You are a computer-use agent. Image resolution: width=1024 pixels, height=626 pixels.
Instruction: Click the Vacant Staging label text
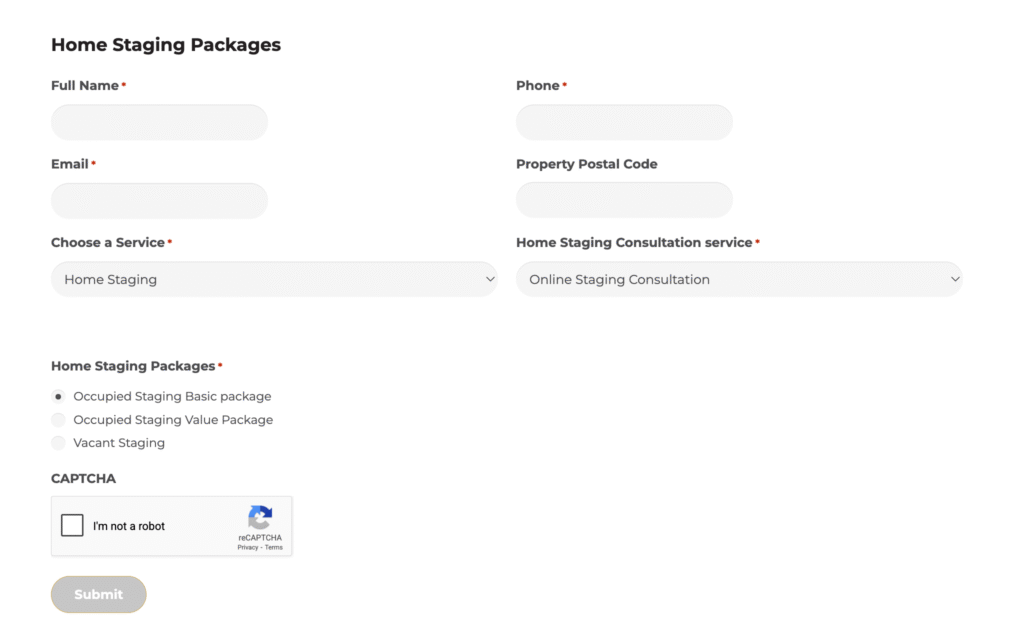[x=119, y=443]
